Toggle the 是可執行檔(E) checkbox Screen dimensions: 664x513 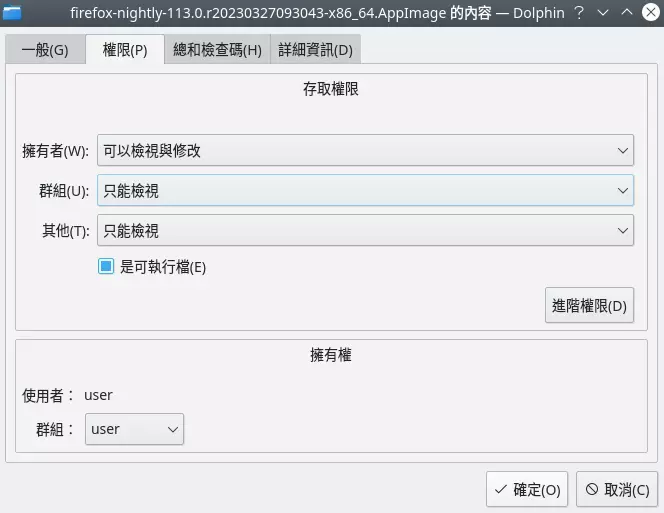106,266
